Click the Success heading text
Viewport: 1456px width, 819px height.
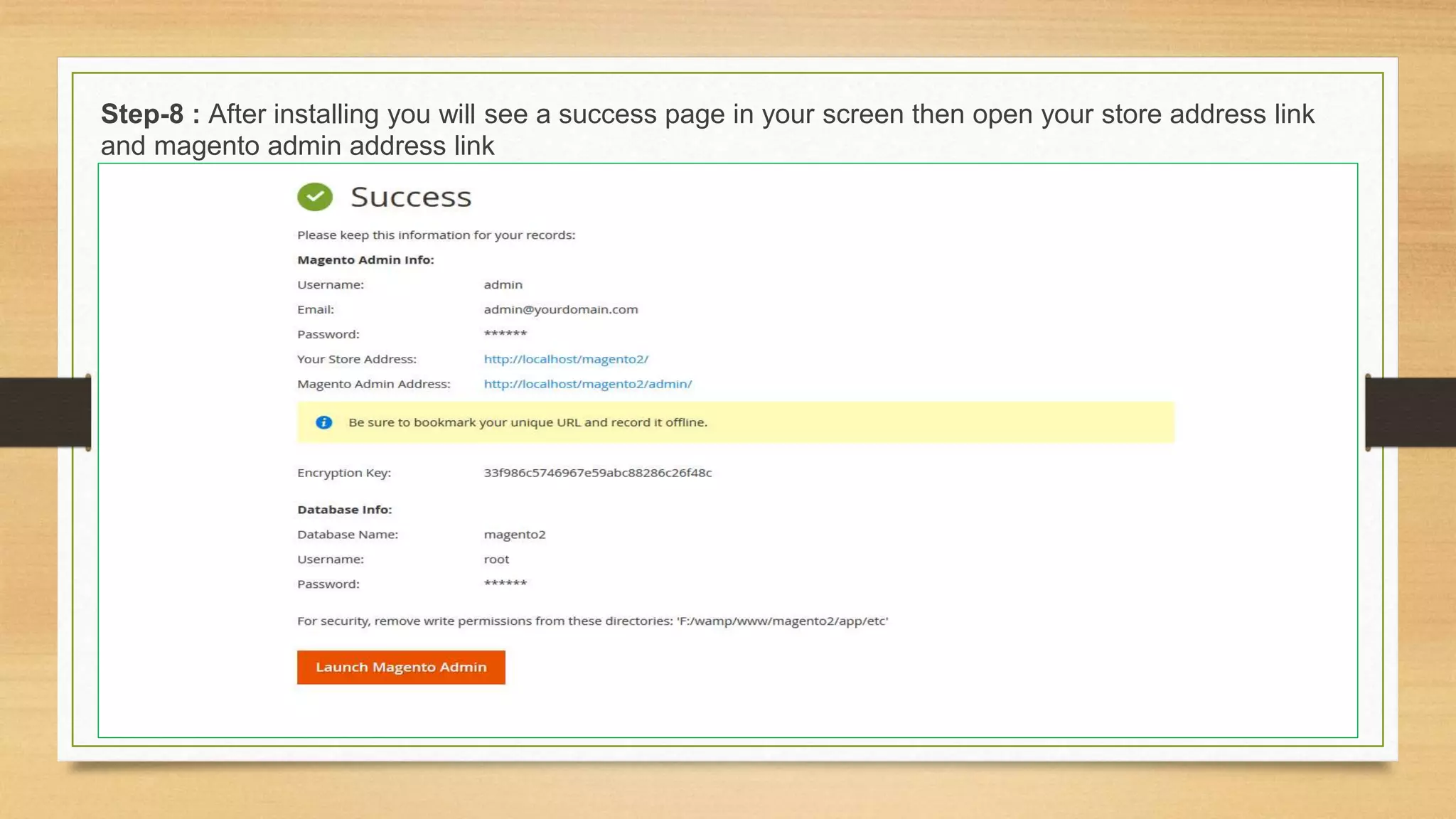(x=411, y=197)
